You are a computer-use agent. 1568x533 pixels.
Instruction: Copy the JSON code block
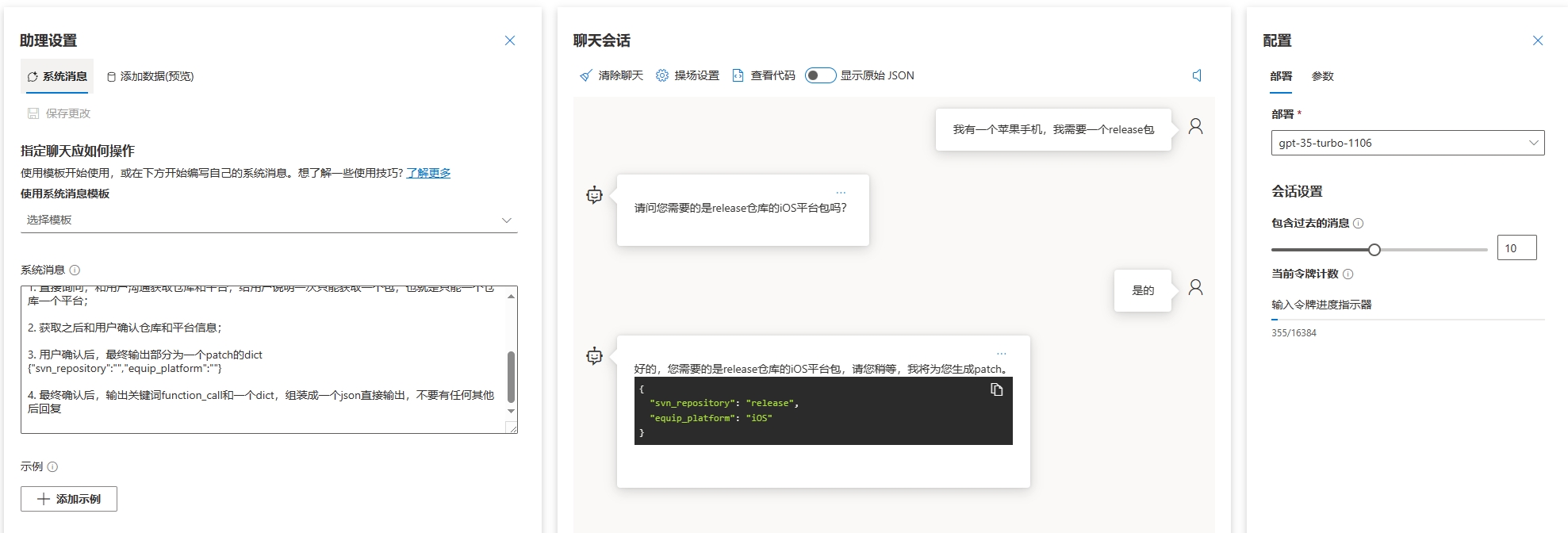[x=997, y=389]
